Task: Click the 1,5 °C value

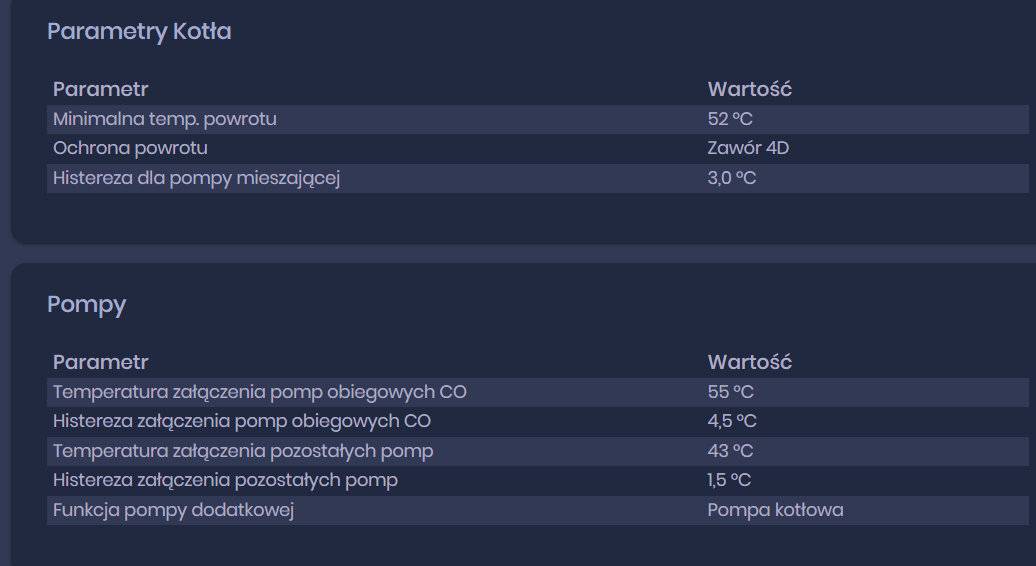Action: 729,480
